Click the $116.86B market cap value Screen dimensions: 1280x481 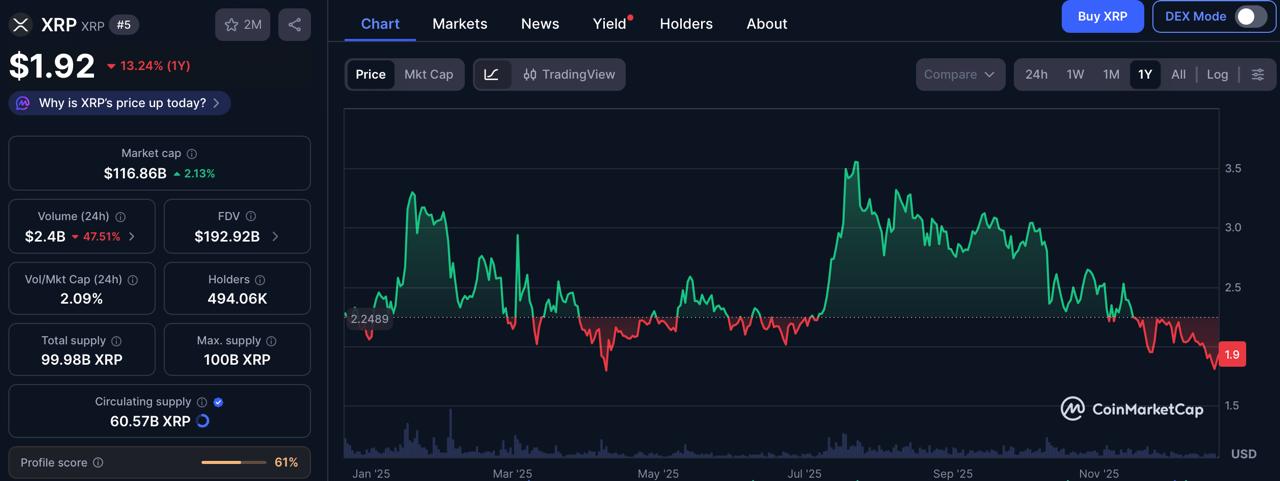pos(135,174)
